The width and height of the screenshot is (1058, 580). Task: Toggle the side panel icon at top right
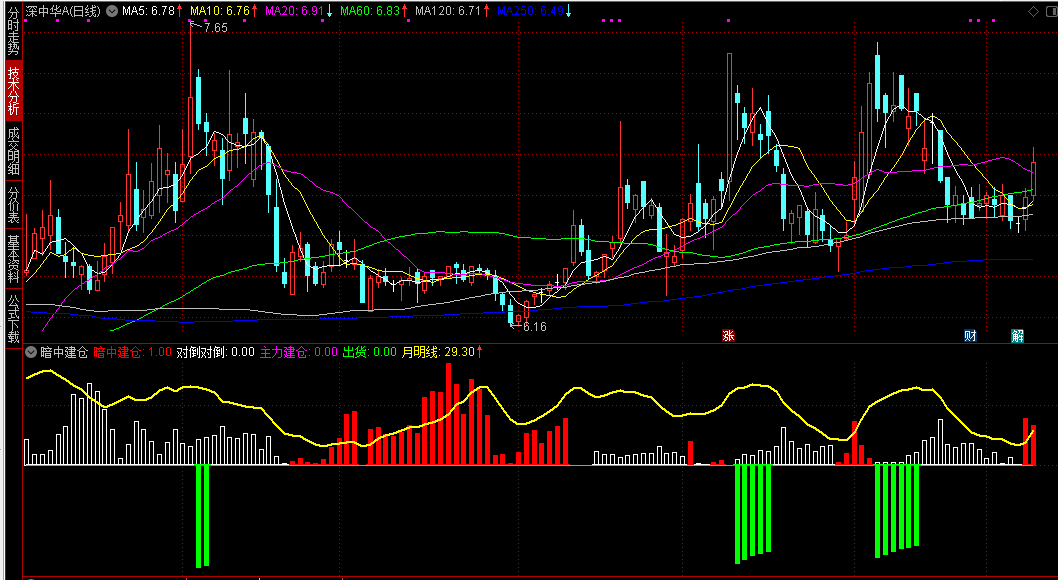(x=1051, y=11)
